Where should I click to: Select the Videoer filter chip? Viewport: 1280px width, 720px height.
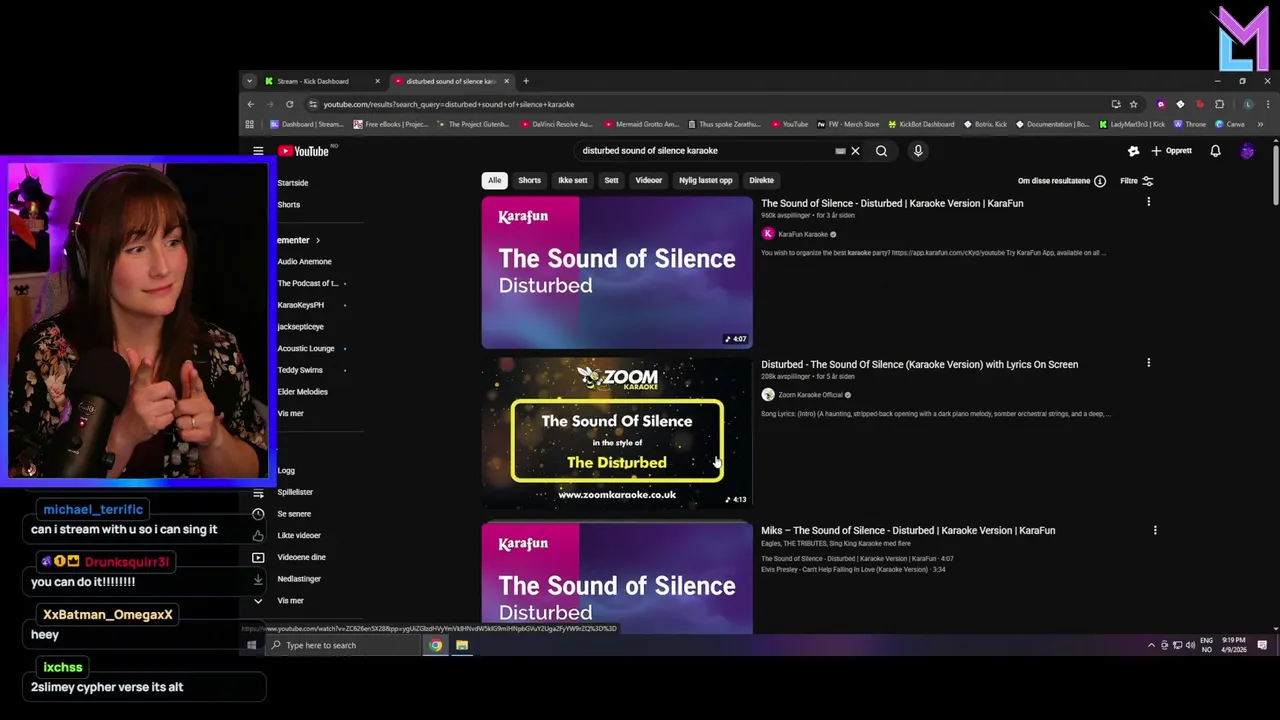point(648,180)
